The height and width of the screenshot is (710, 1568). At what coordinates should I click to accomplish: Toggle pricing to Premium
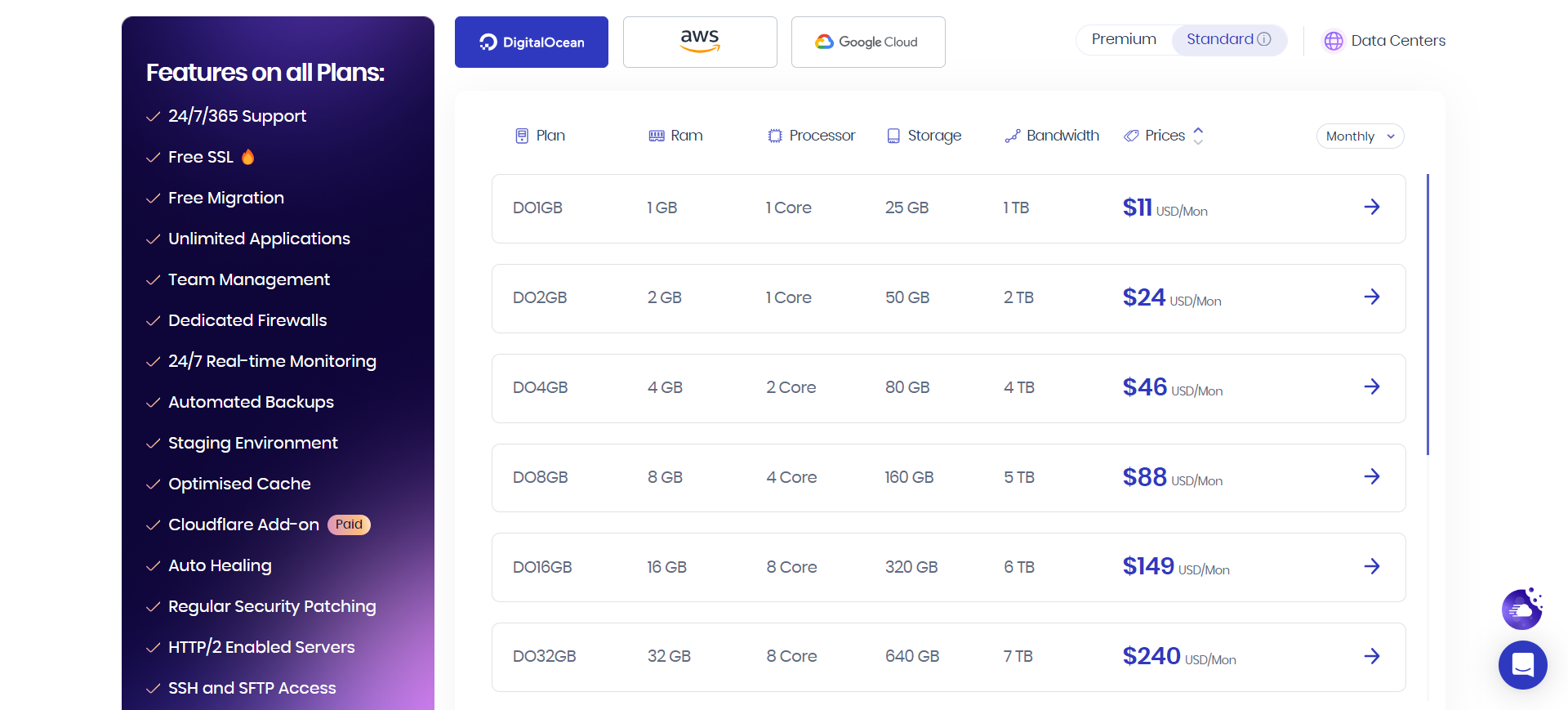(x=1124, y=39)
